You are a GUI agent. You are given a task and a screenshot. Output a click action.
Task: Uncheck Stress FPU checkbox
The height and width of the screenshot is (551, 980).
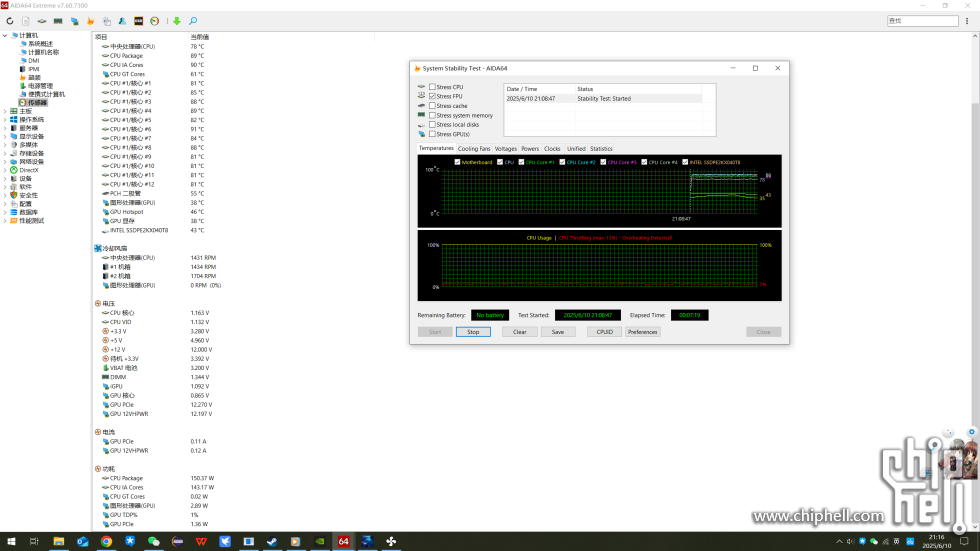(432, 96)
